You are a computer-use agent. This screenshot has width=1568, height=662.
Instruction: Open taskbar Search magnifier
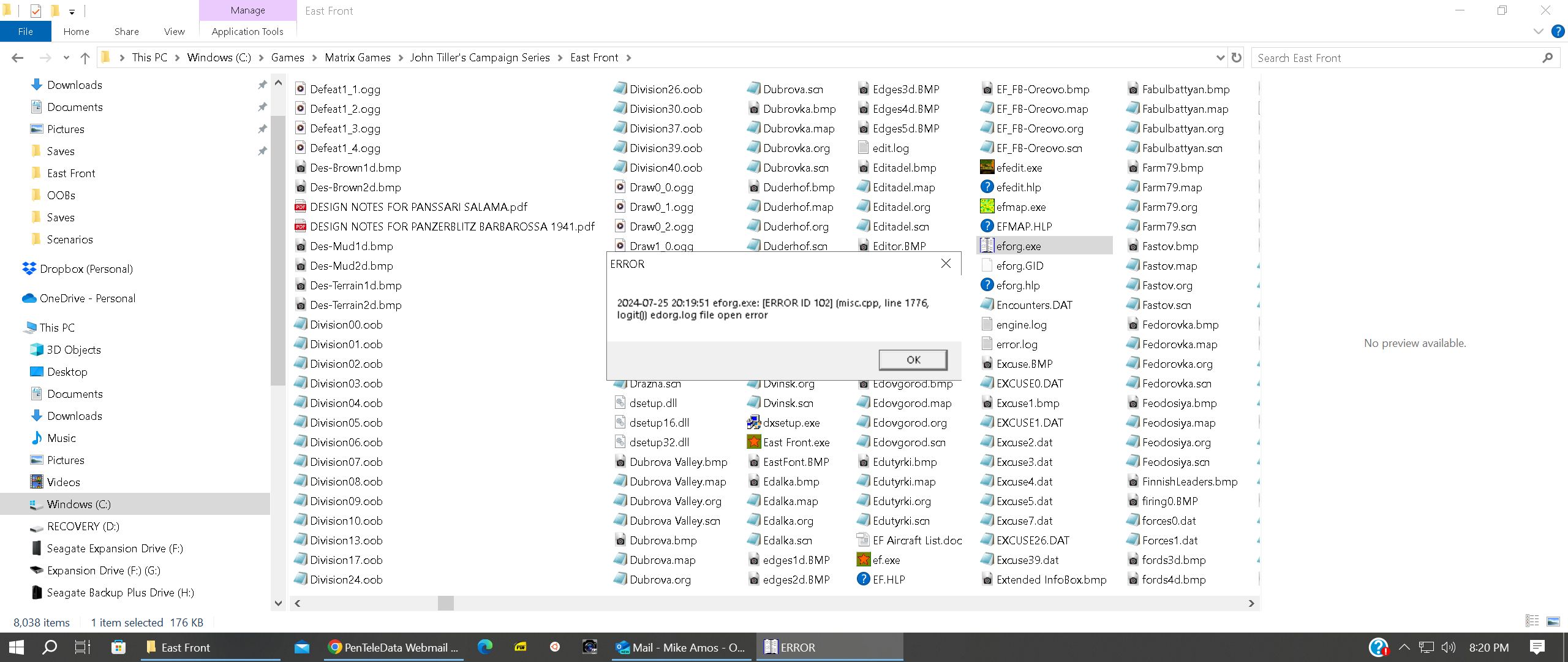pyautogui.click(x=50, y=647)
